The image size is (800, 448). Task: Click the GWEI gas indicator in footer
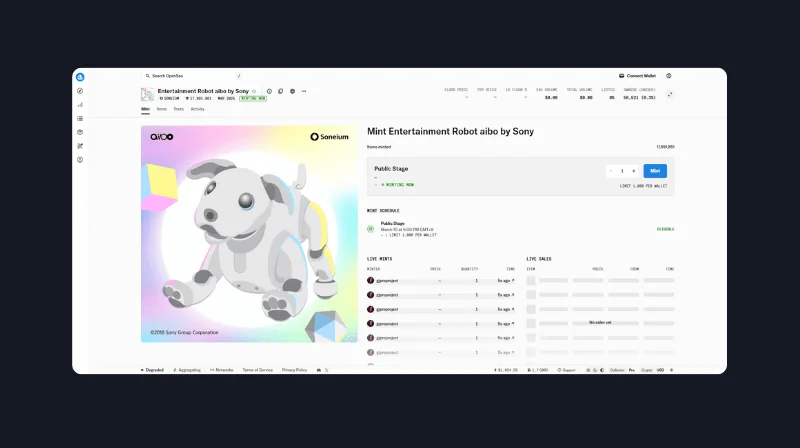(x=538, y=370)
